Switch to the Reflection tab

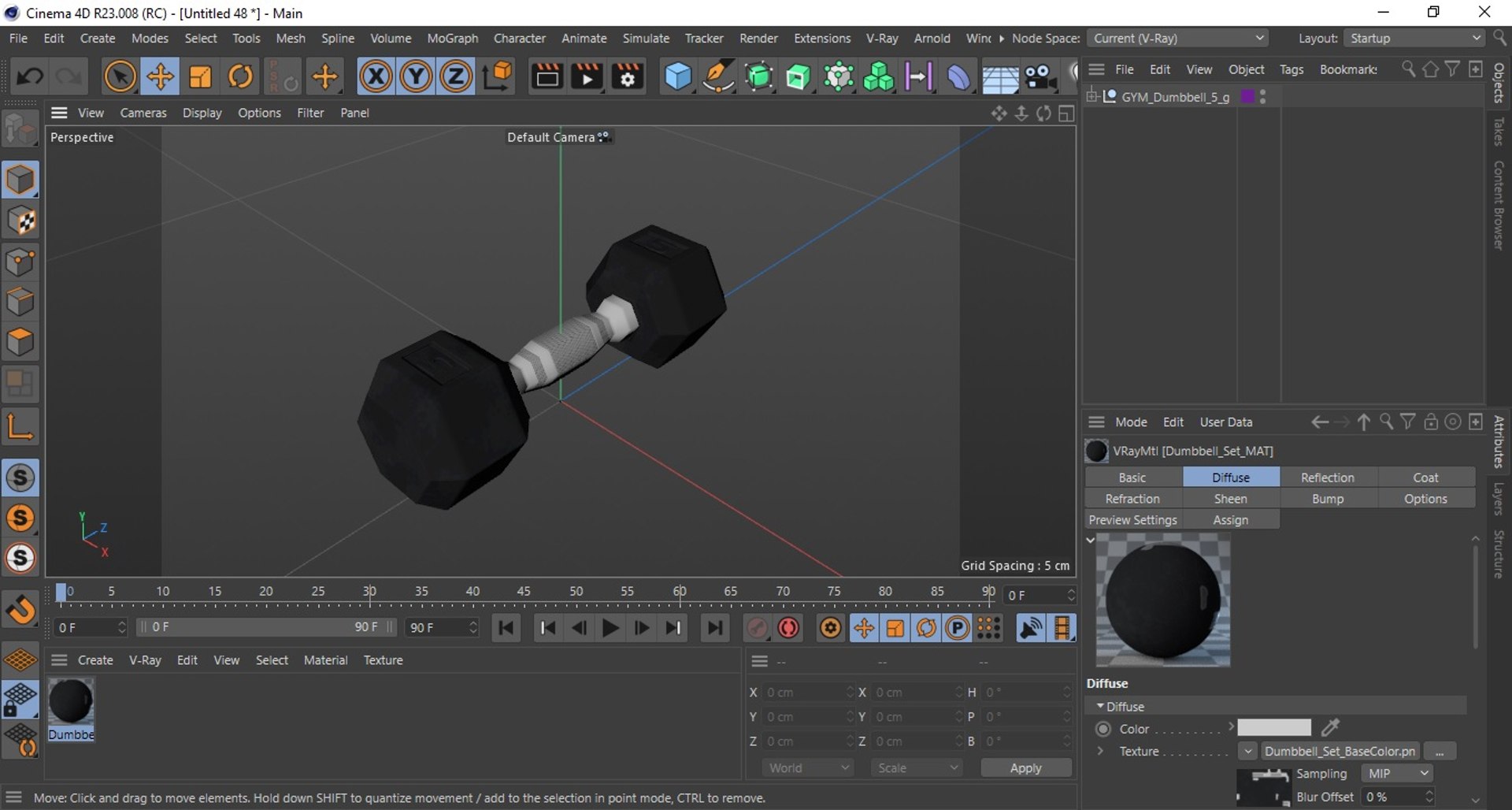coord(1328,477)
